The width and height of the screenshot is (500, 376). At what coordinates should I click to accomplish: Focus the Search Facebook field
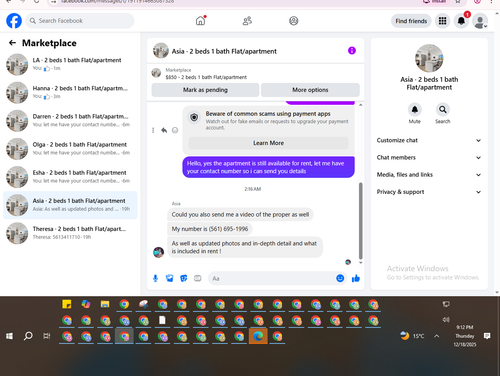coord(80,21)
